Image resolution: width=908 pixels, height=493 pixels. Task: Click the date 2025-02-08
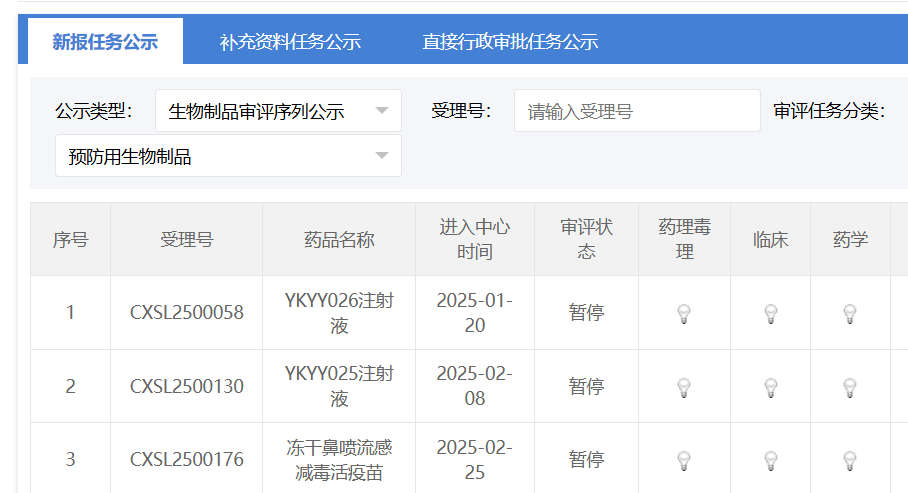475,386
